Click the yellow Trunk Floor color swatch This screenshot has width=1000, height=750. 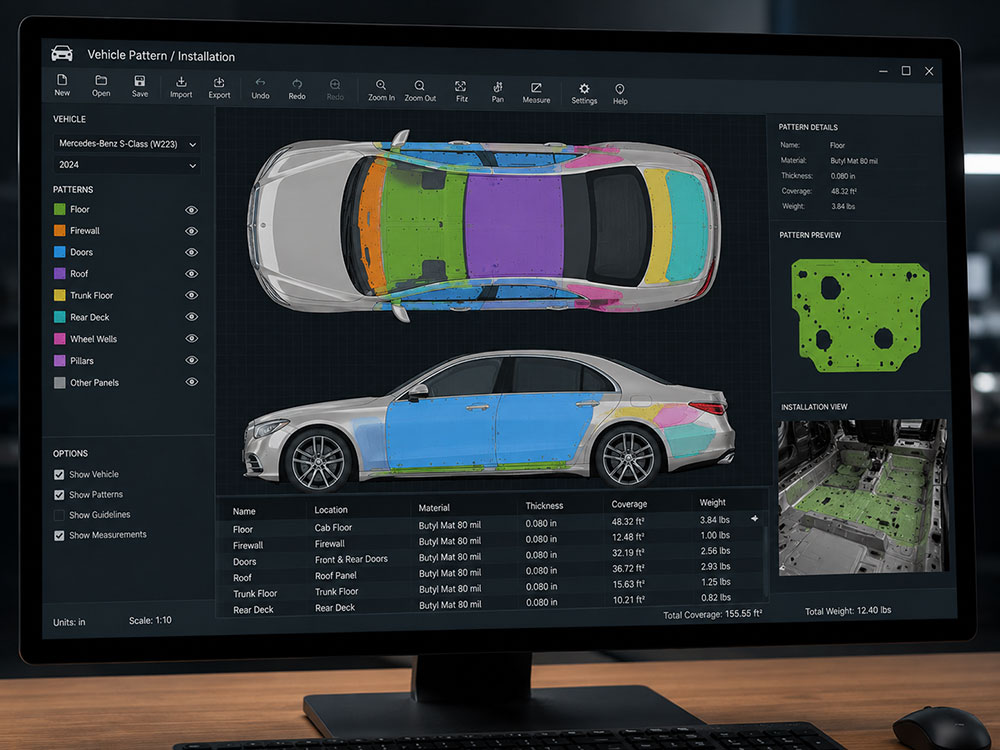click(x=59, y=295)
